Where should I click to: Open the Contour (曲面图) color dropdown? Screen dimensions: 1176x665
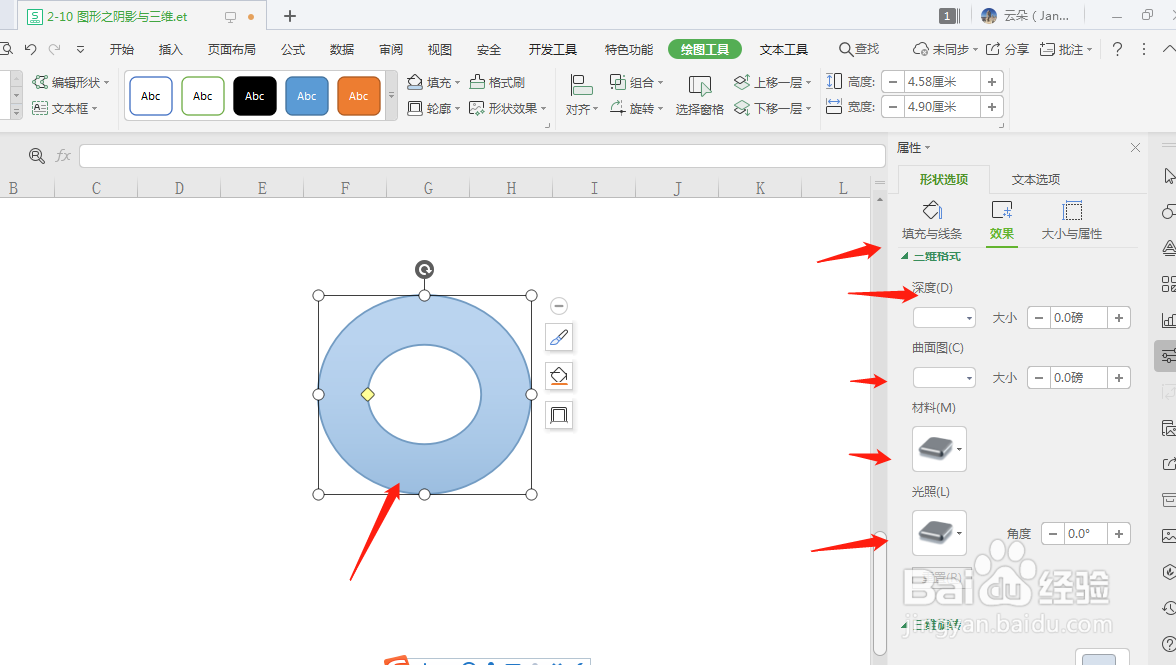click(944, 378)
